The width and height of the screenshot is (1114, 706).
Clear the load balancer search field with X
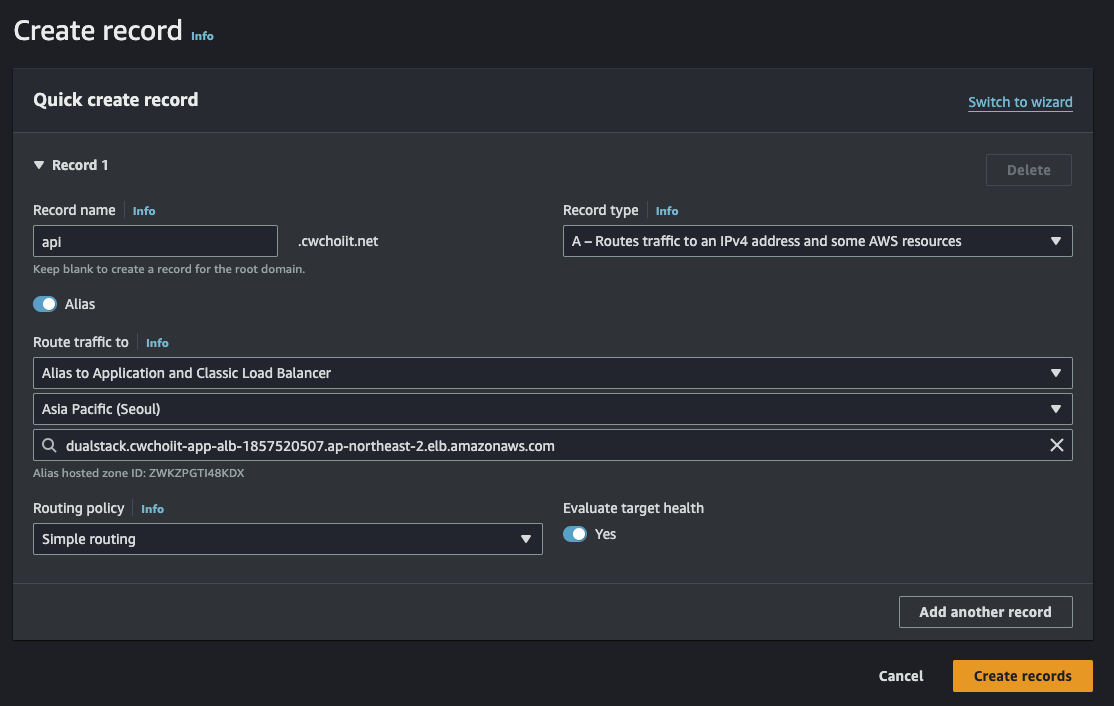pyautogui.click(x=1056, y=445)
